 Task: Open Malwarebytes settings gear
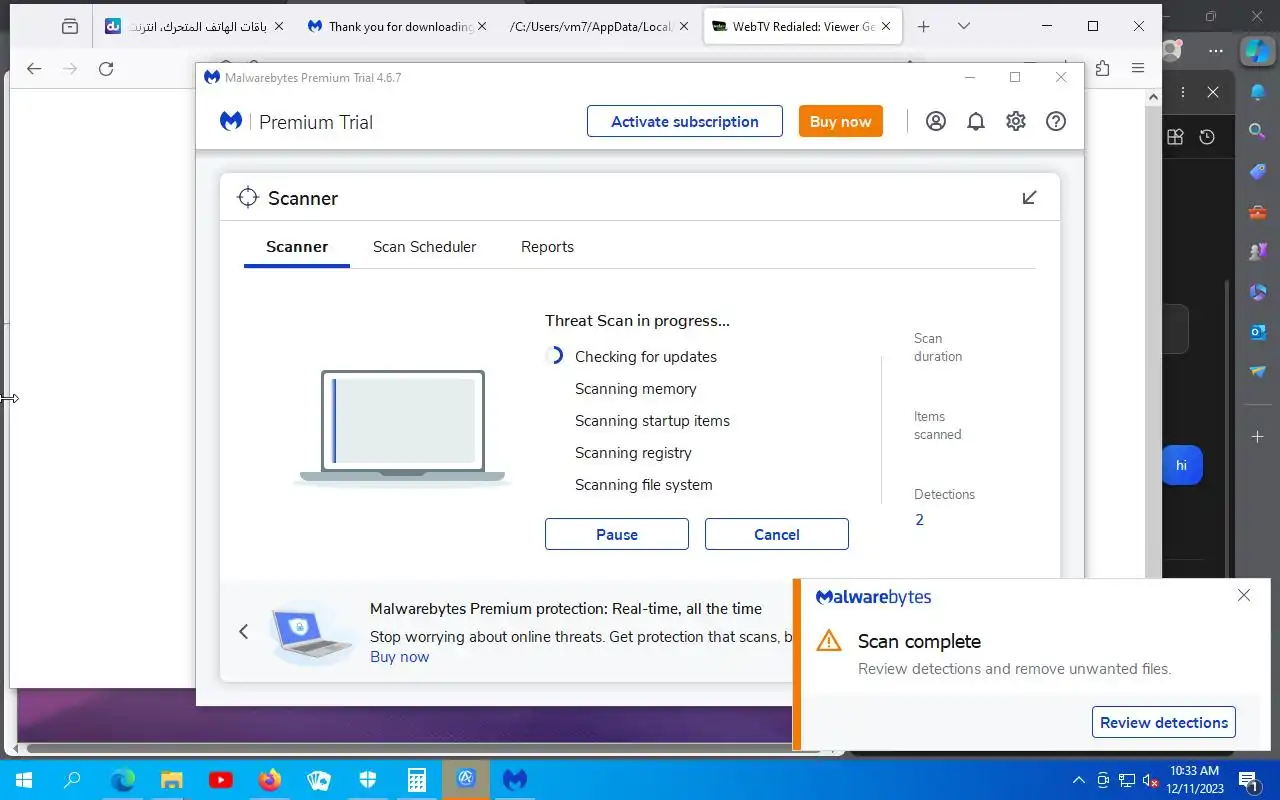1015,122
